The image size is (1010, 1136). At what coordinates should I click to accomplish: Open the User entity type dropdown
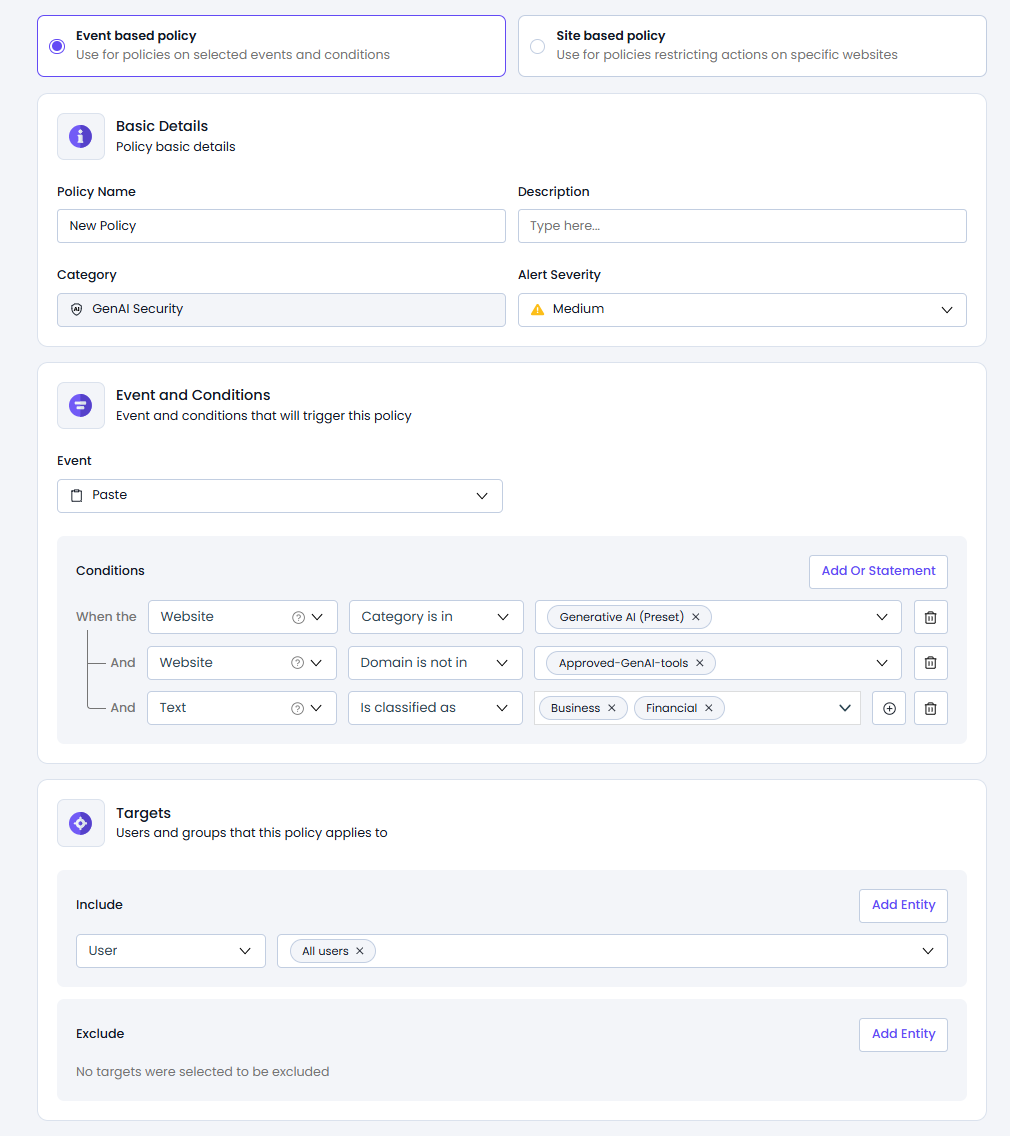pyautogui.click(x=171, y=951)
